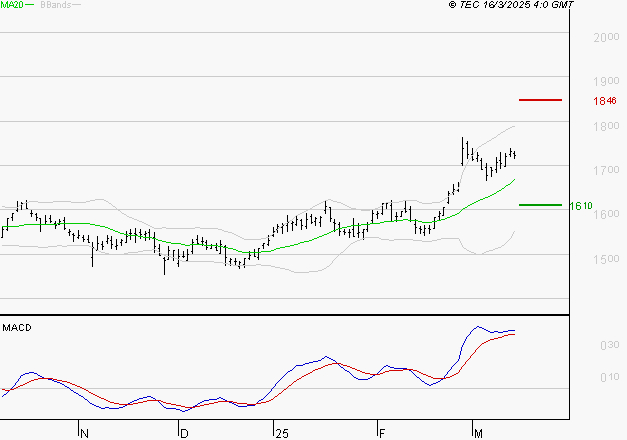
Task: Select the N month marker on timeline
Action: point(84,433)
